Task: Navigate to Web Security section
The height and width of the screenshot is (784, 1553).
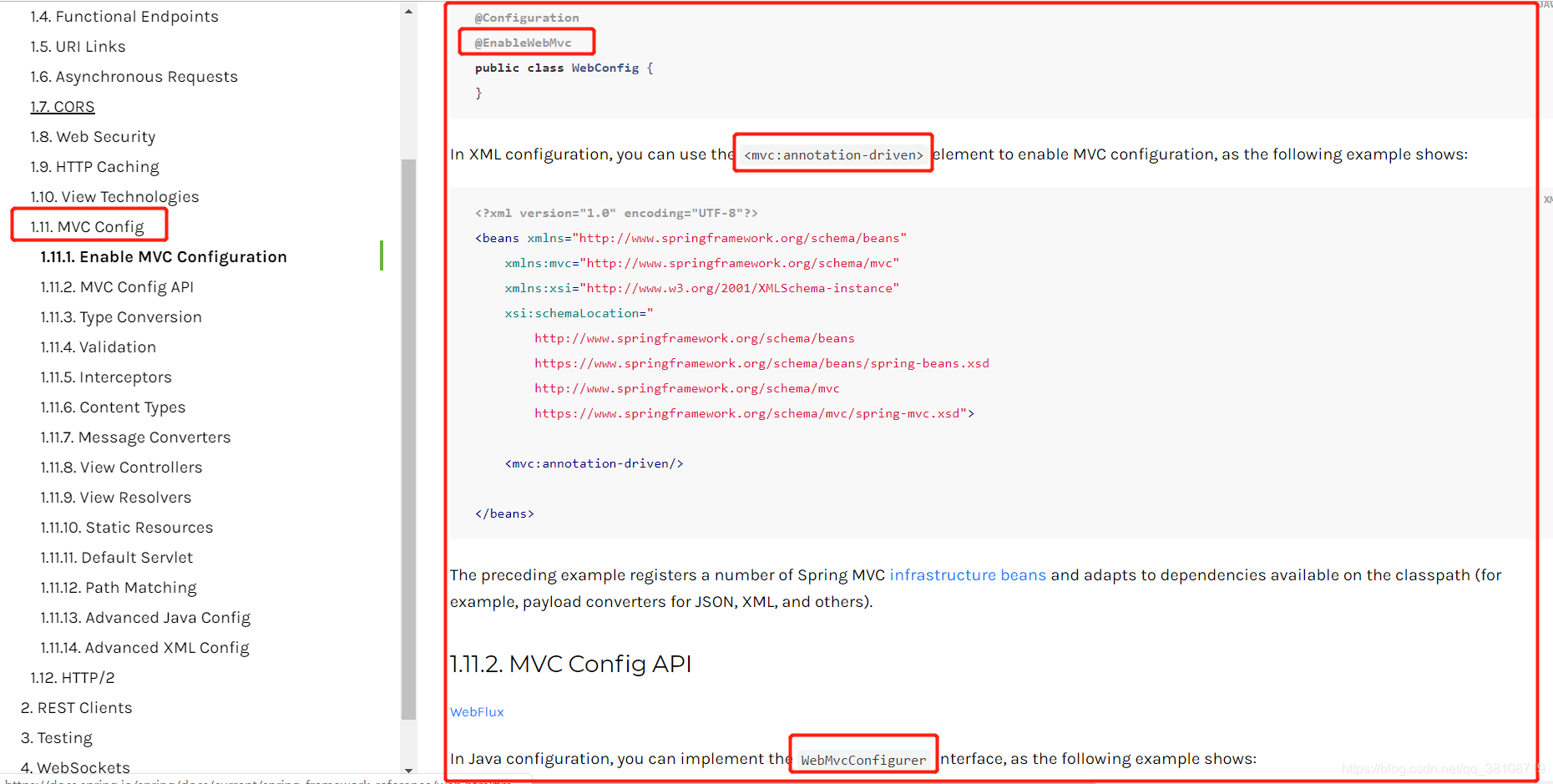Action: pos(93,136)
